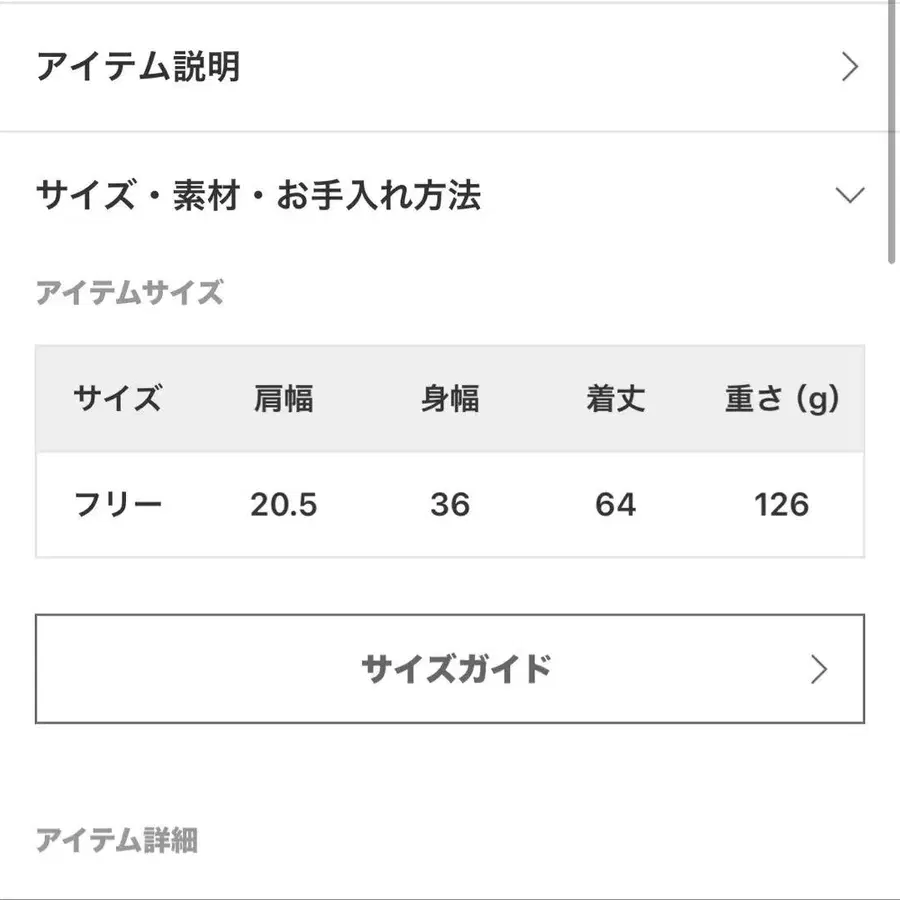
Task: Open the アイテム説明 chevron arrow
Action: point(849,68)
